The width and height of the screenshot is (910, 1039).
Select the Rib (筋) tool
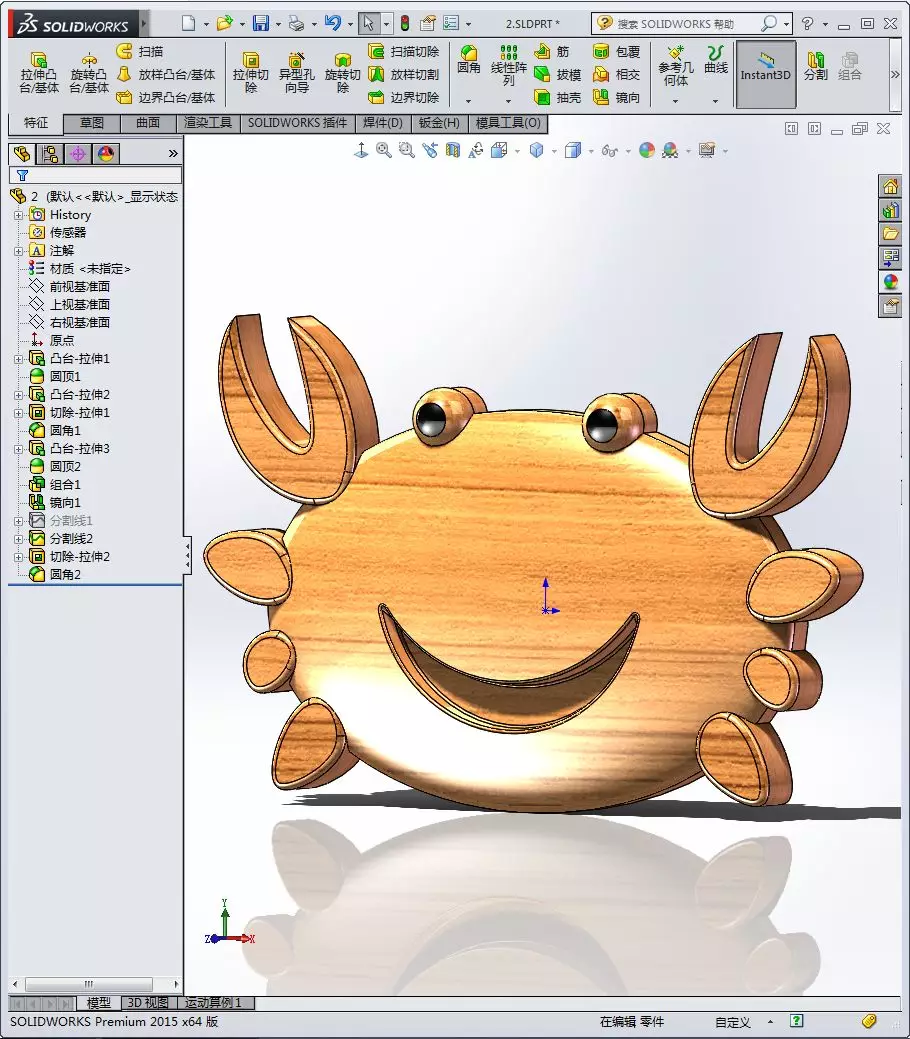(552, 51)
